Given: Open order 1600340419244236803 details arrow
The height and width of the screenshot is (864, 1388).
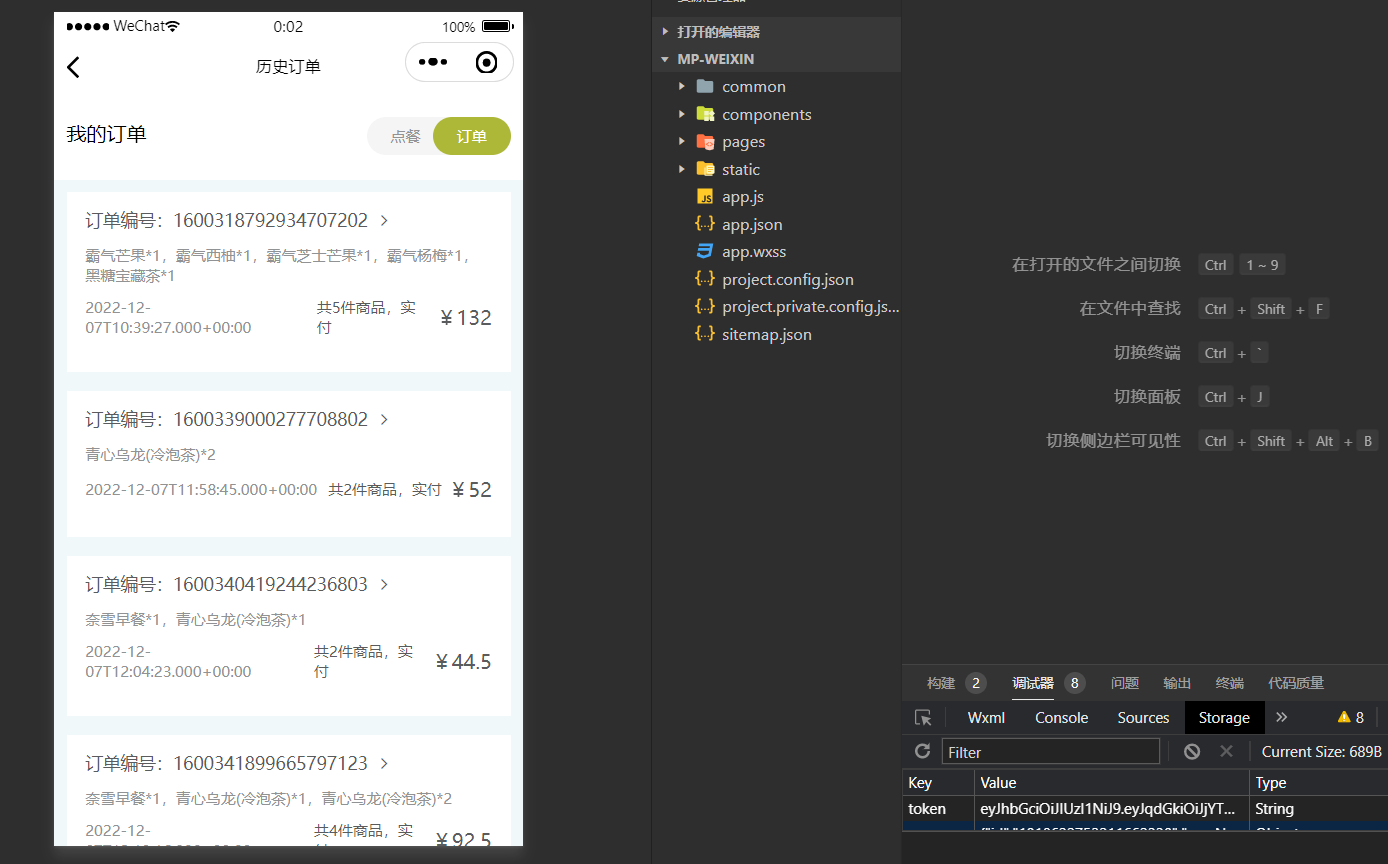Looking at the screenshot, I should pyautogui.click(x=385, y=584).
